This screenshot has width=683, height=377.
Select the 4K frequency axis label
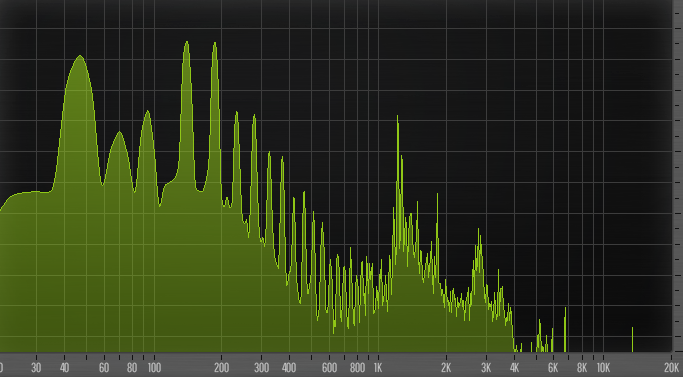click(x=514, y=368)
